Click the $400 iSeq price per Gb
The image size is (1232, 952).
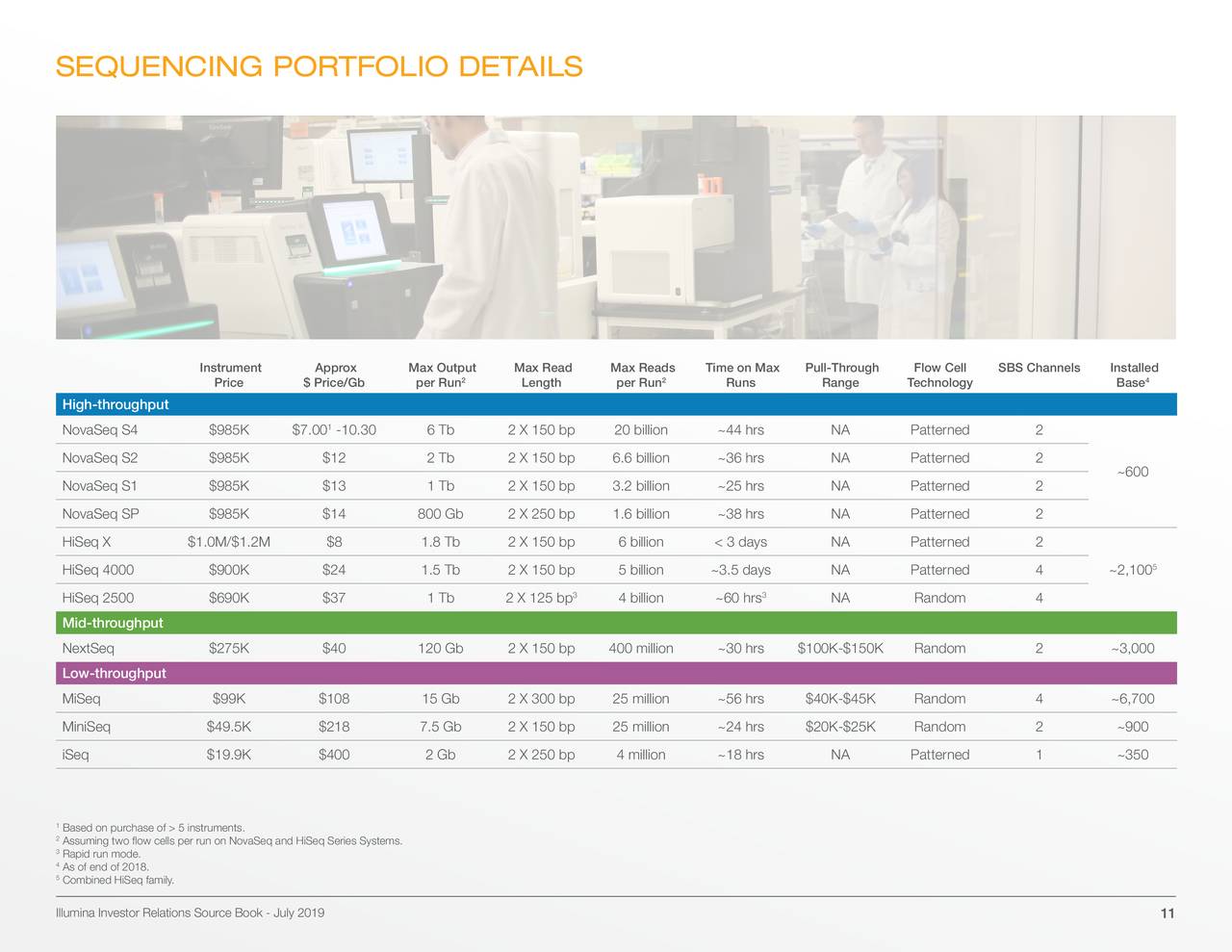tap(334, 755)
